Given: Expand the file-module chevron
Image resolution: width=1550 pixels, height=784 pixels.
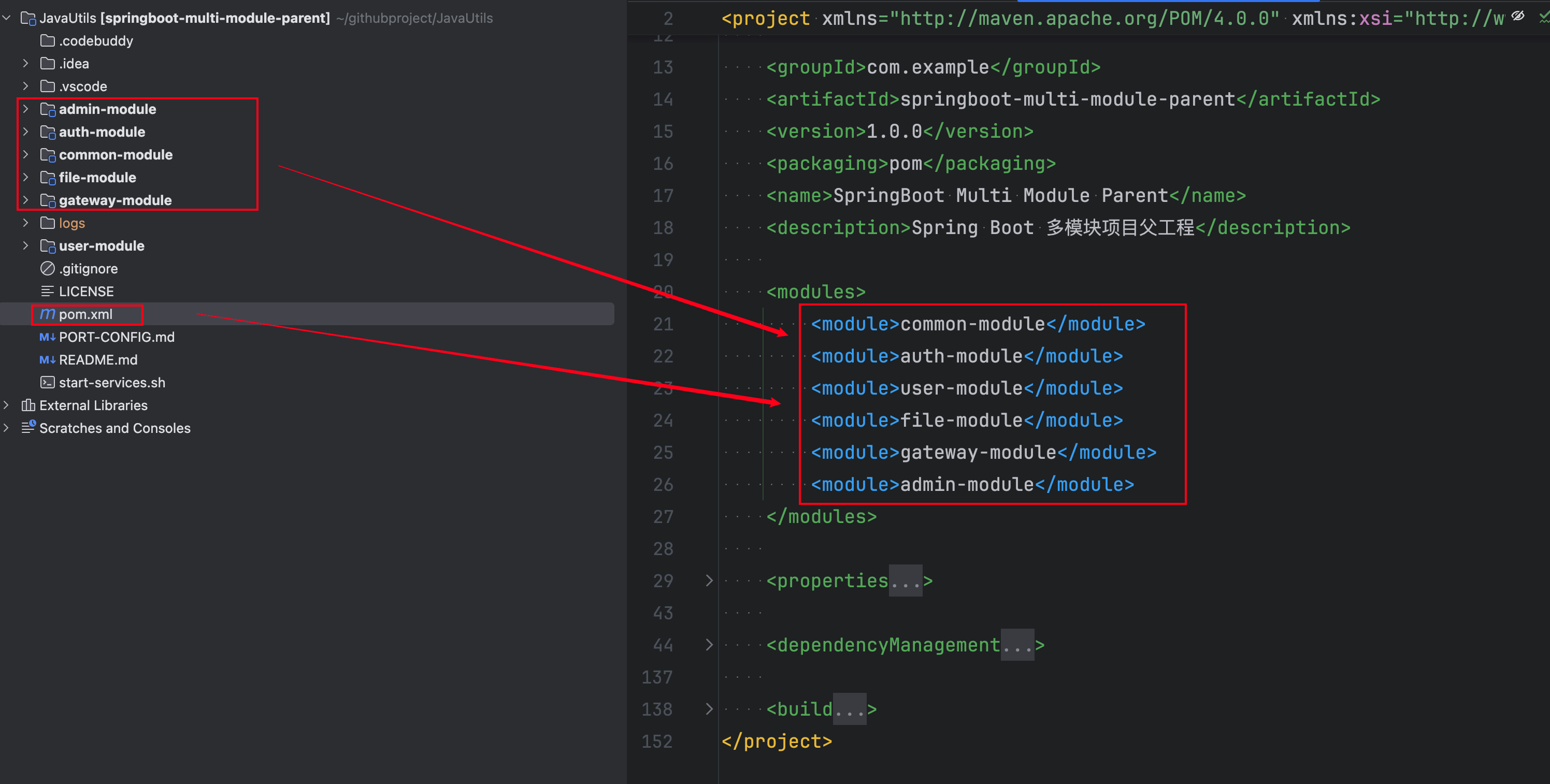Looking at the screenshot, I should point(25,178).
